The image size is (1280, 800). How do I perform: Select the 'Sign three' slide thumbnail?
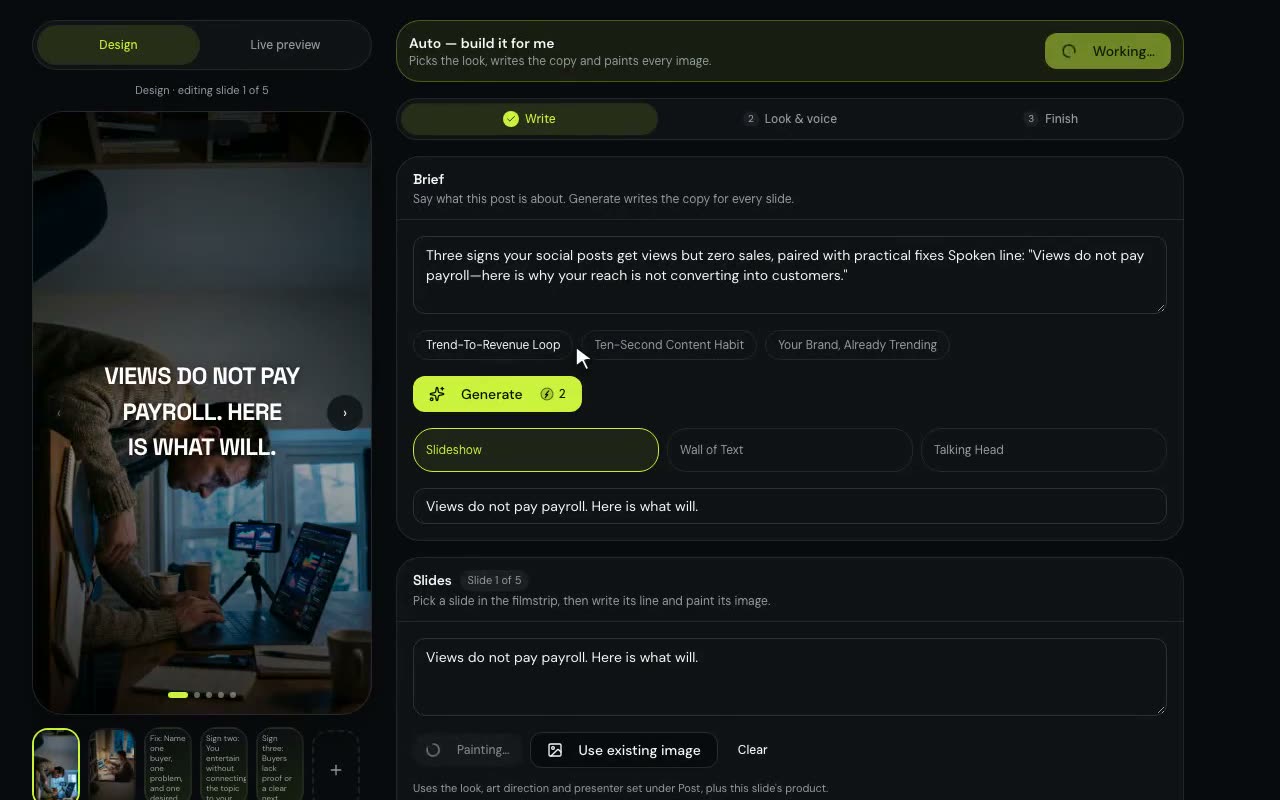click(x=280, y=765)
